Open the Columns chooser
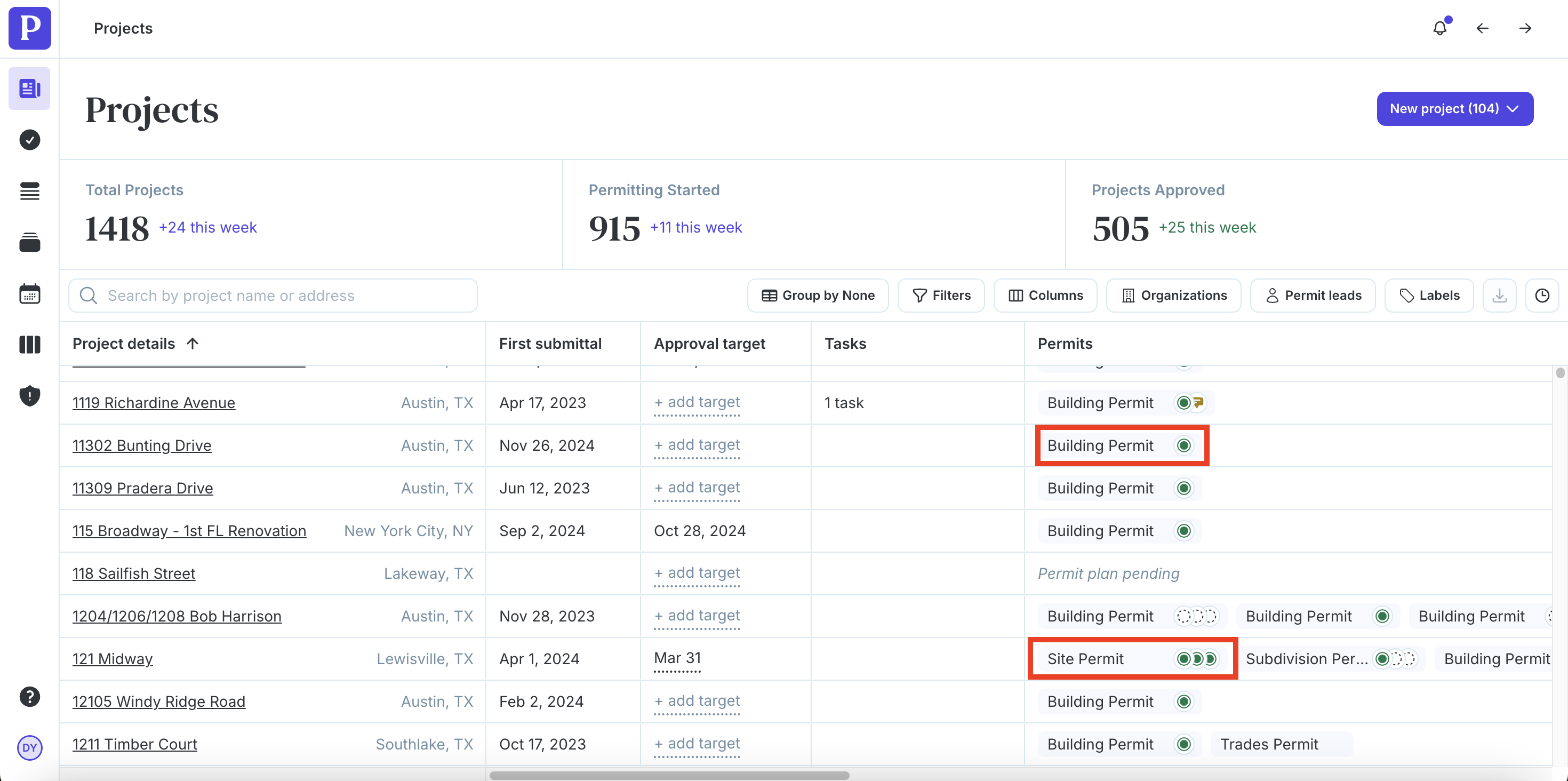1568x781 pixels. click(1045, 295)
